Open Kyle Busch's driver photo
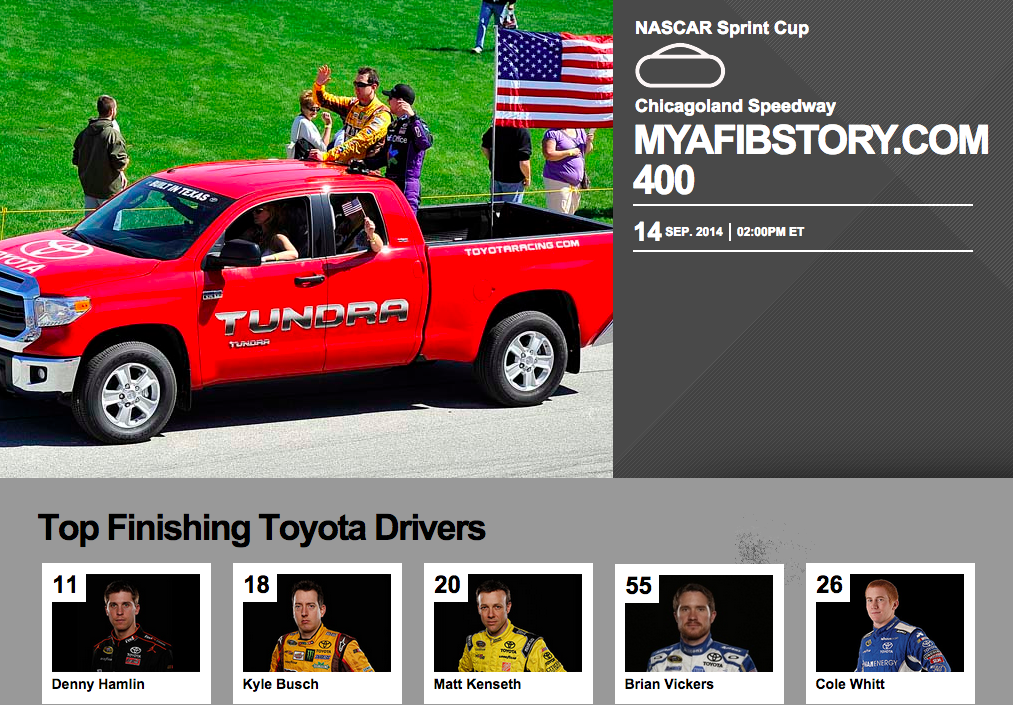This screenshot has height=705, width=1013. click(317, 623)
